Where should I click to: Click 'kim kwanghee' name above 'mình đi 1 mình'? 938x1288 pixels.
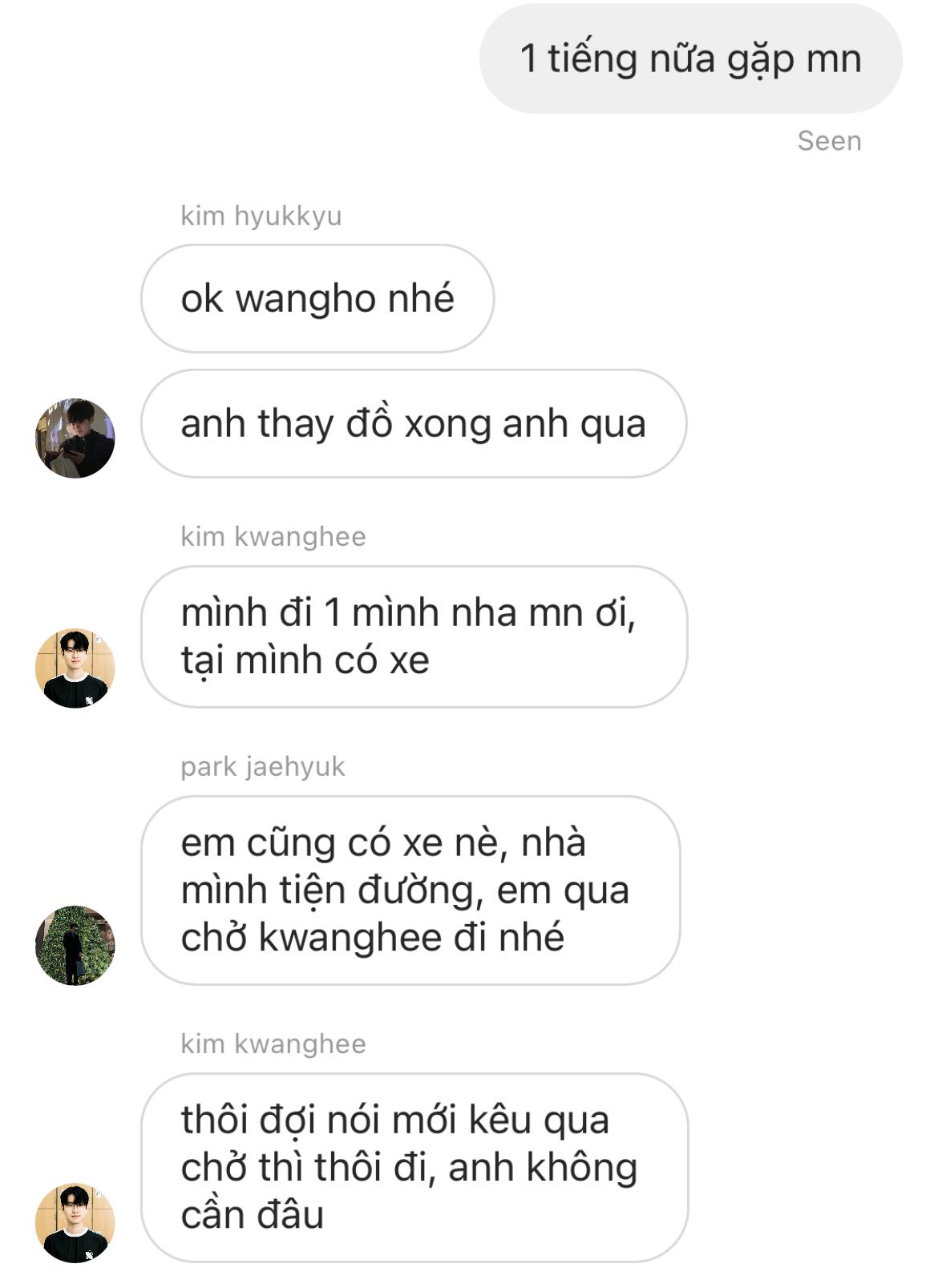[x=273, y=536]
